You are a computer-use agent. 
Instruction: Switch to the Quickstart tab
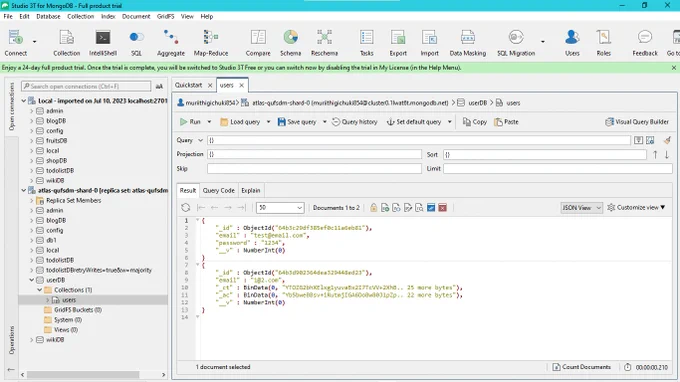coord(188,85)
